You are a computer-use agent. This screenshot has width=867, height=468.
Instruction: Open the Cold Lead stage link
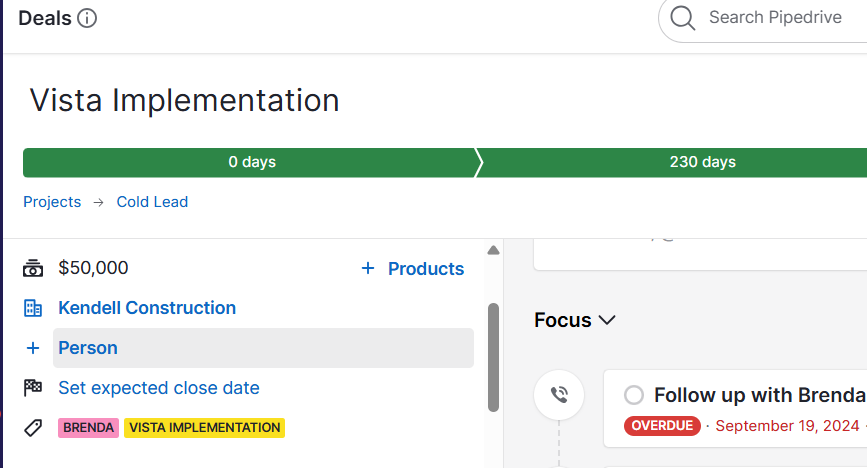click(152, 202)
